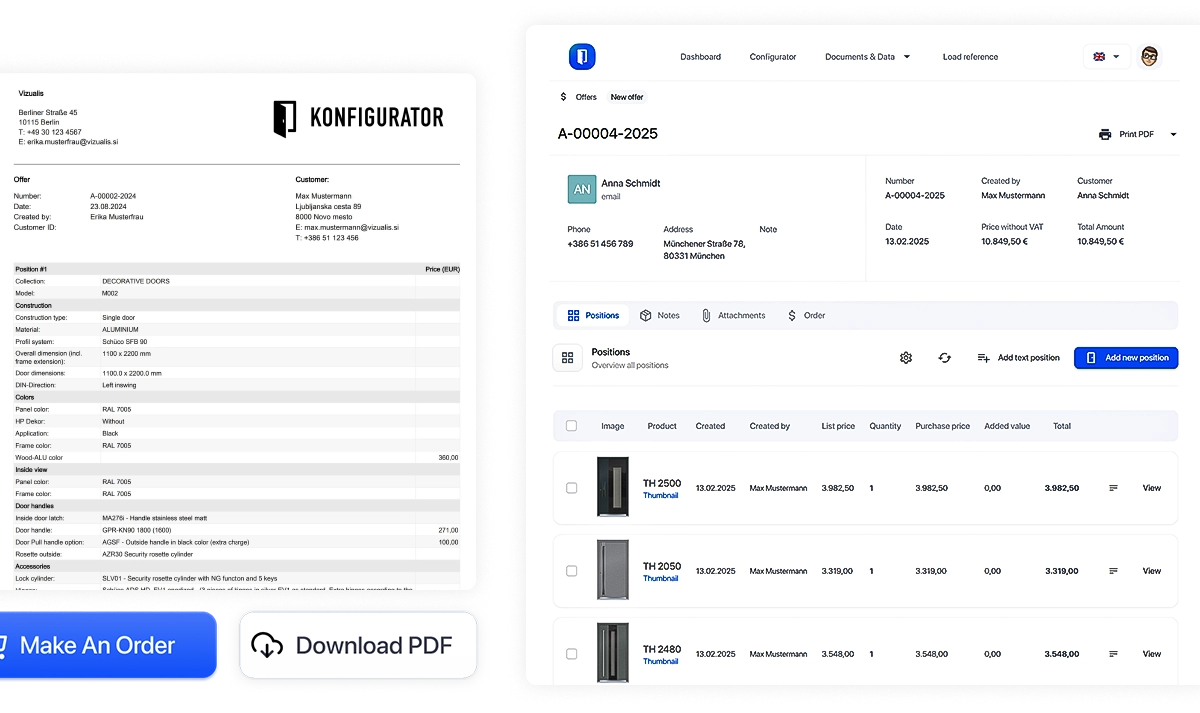Open View link for TH 2480
1200x713 pixels.
(x=1152, y=654)
